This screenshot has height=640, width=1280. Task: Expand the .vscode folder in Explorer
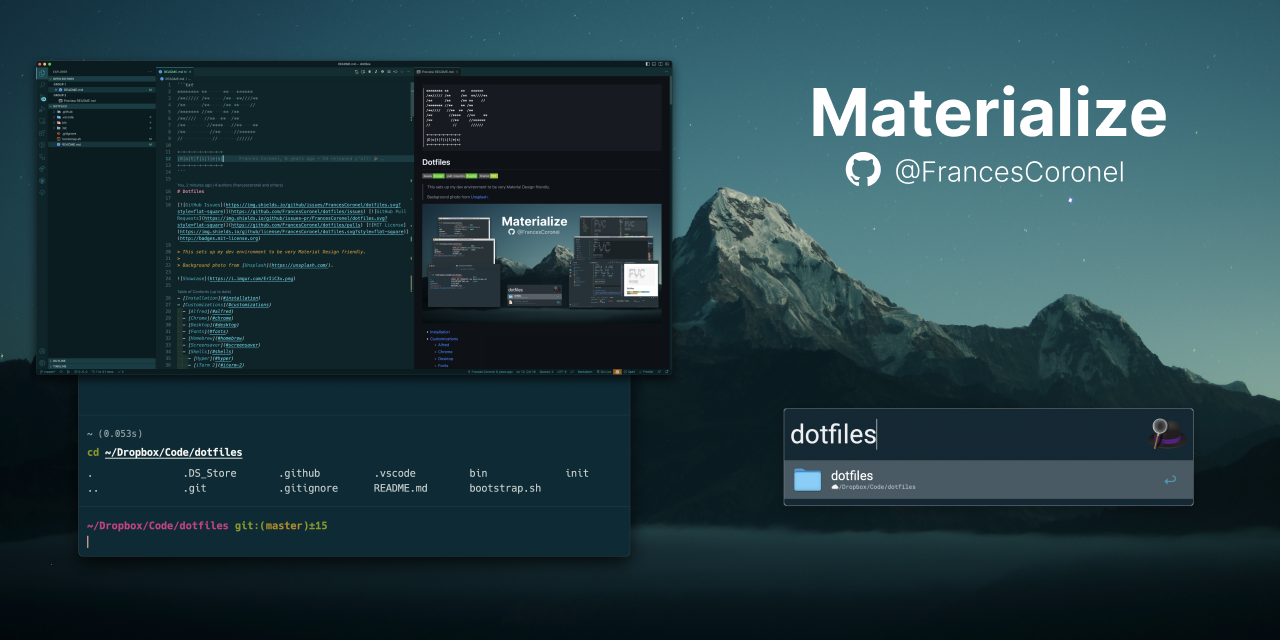coord(101,117)
